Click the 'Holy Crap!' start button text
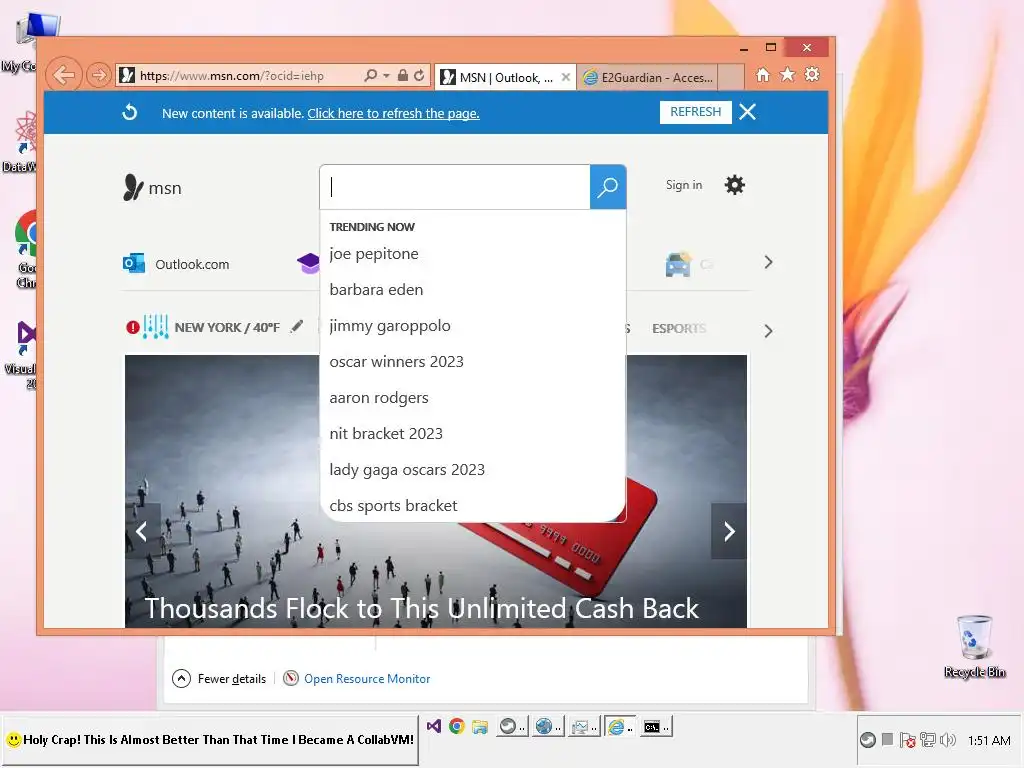 pyautogui.click(x=218, y=740)
